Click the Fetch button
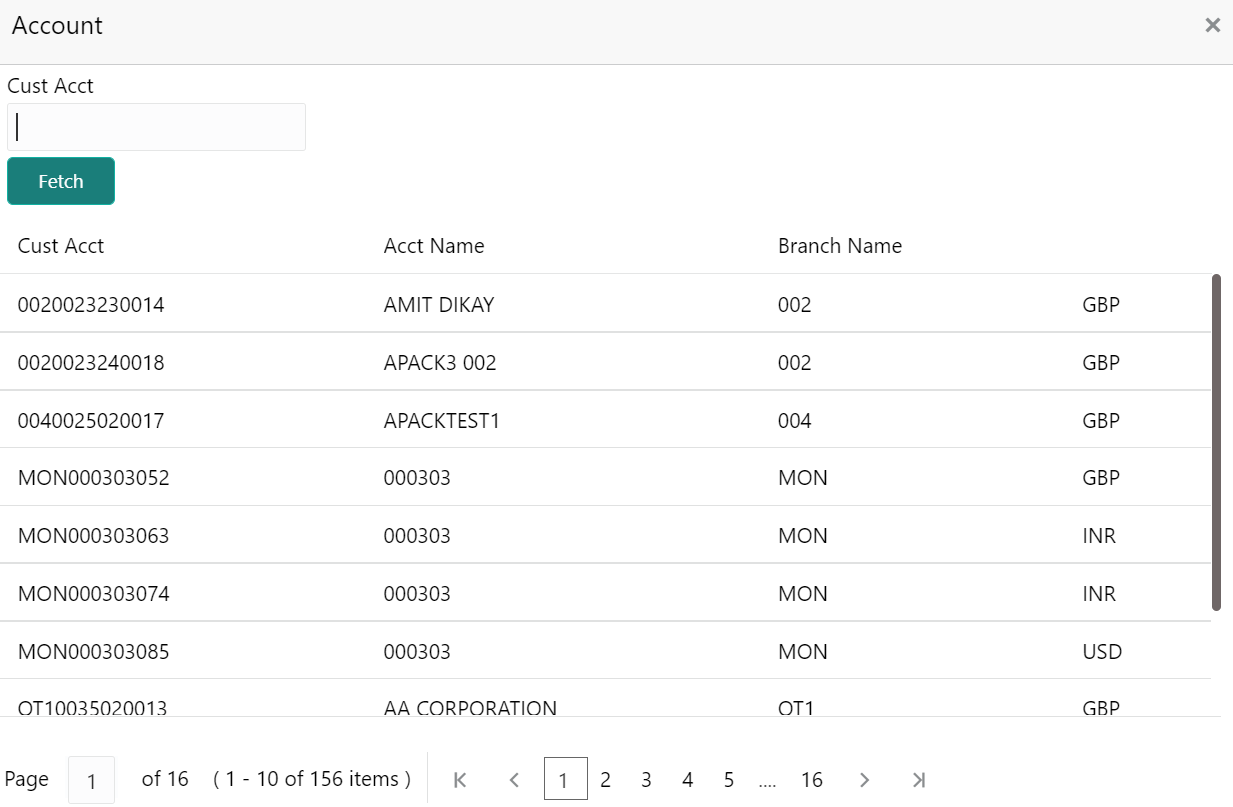The width and height of the screenshot is (1233, 807). 61,181
